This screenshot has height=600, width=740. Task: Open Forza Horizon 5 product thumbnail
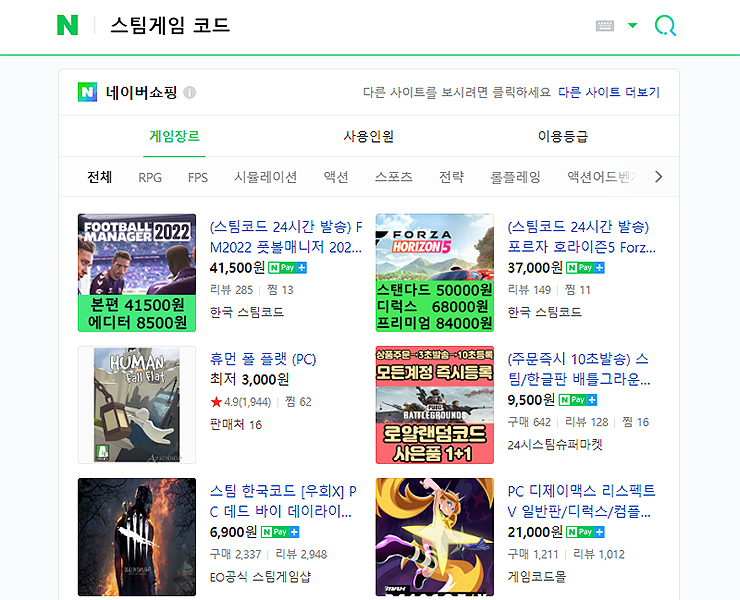[435, 273]
